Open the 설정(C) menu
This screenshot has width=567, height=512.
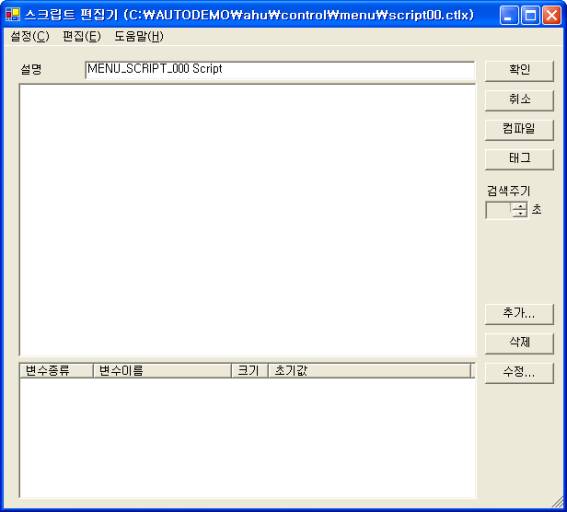pyautogui.click(x=30, y=36)
